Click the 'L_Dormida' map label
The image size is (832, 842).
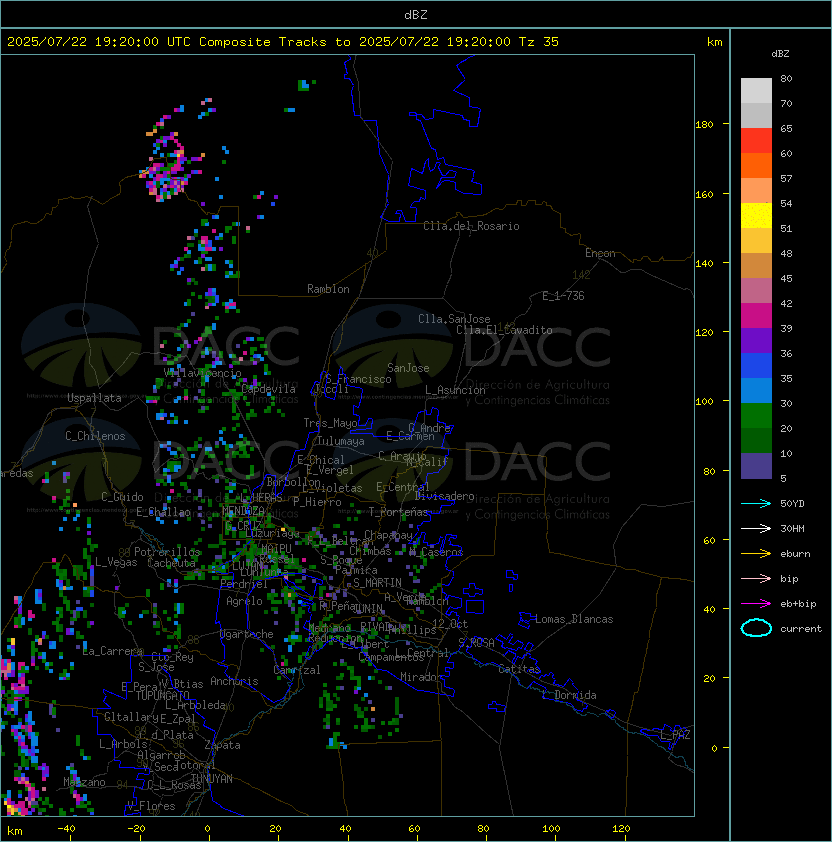(569, 695)
